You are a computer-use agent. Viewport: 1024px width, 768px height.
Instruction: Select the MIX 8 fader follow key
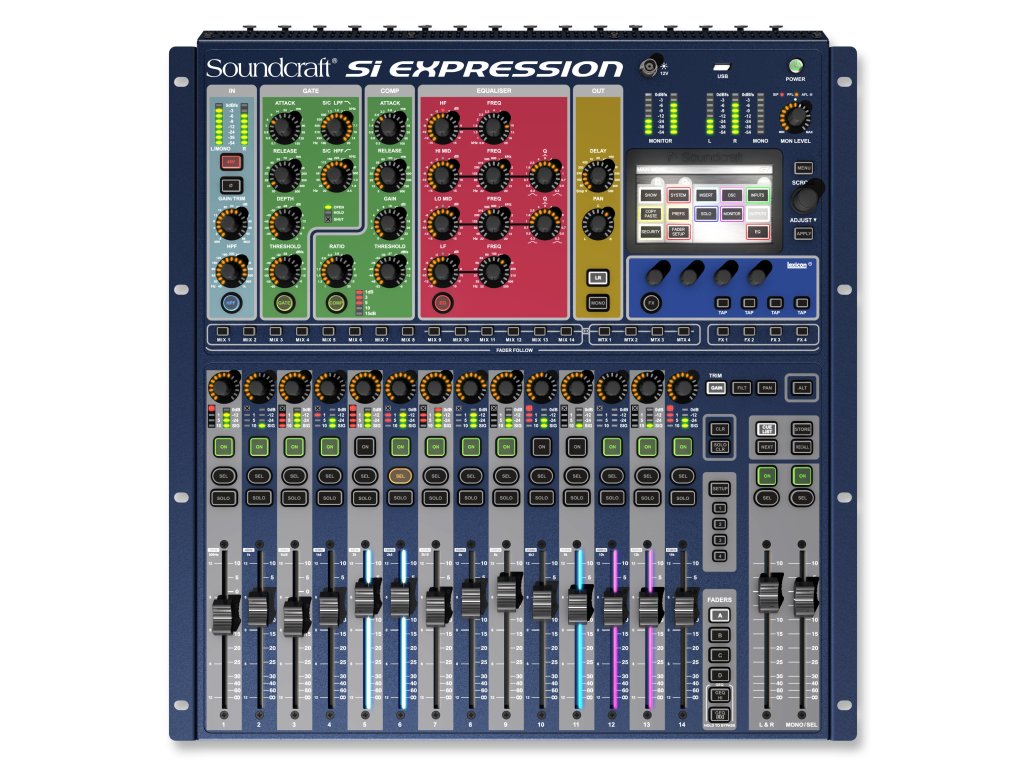coord(408,332)
